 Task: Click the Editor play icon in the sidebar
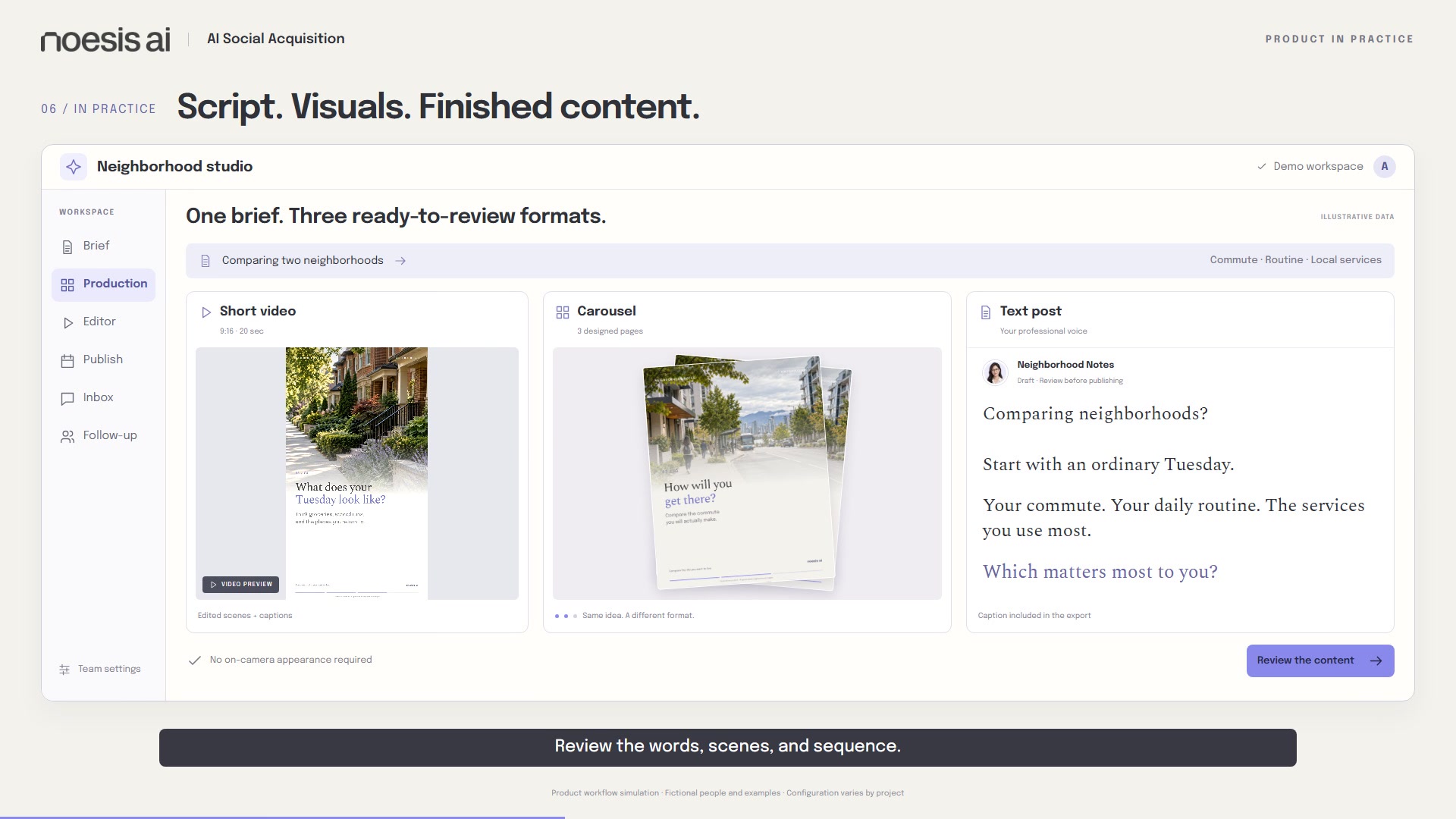(x=67, y=322)
